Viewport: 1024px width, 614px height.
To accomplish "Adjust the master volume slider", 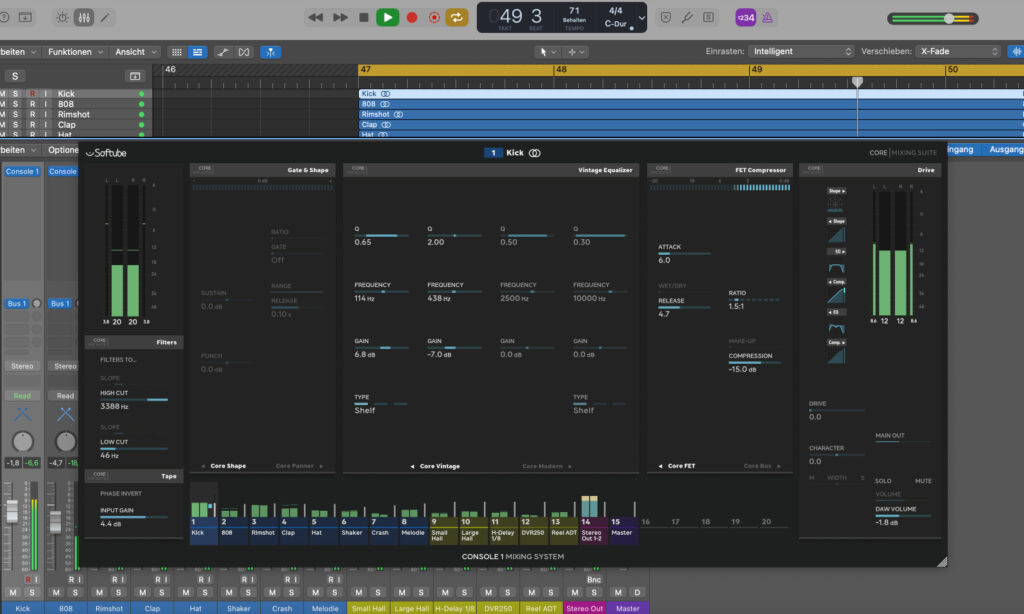I will point(933,19).
